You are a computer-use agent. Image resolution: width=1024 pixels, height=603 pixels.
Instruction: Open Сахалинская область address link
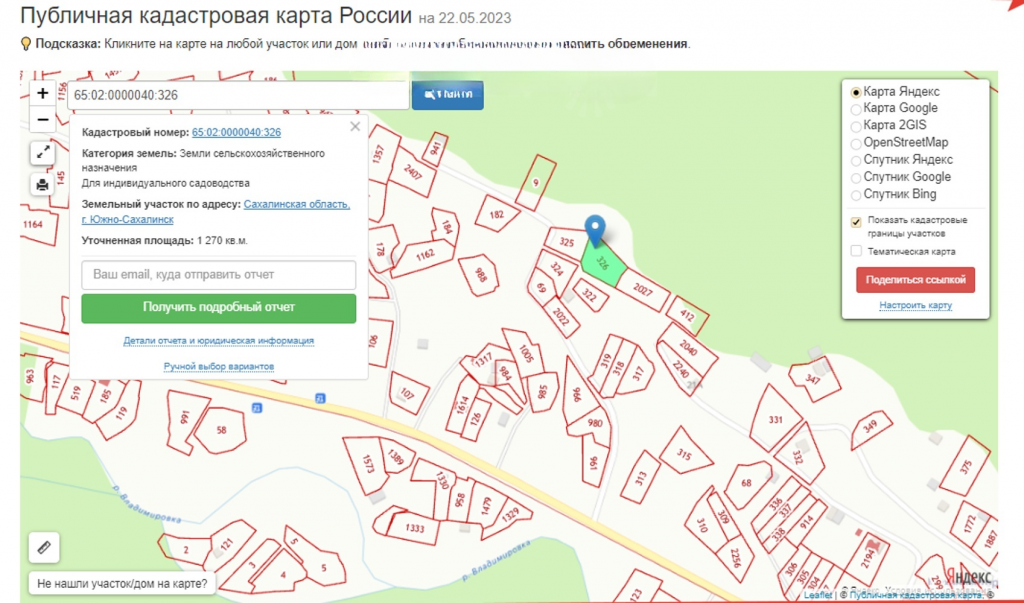(x=216, y=212)
